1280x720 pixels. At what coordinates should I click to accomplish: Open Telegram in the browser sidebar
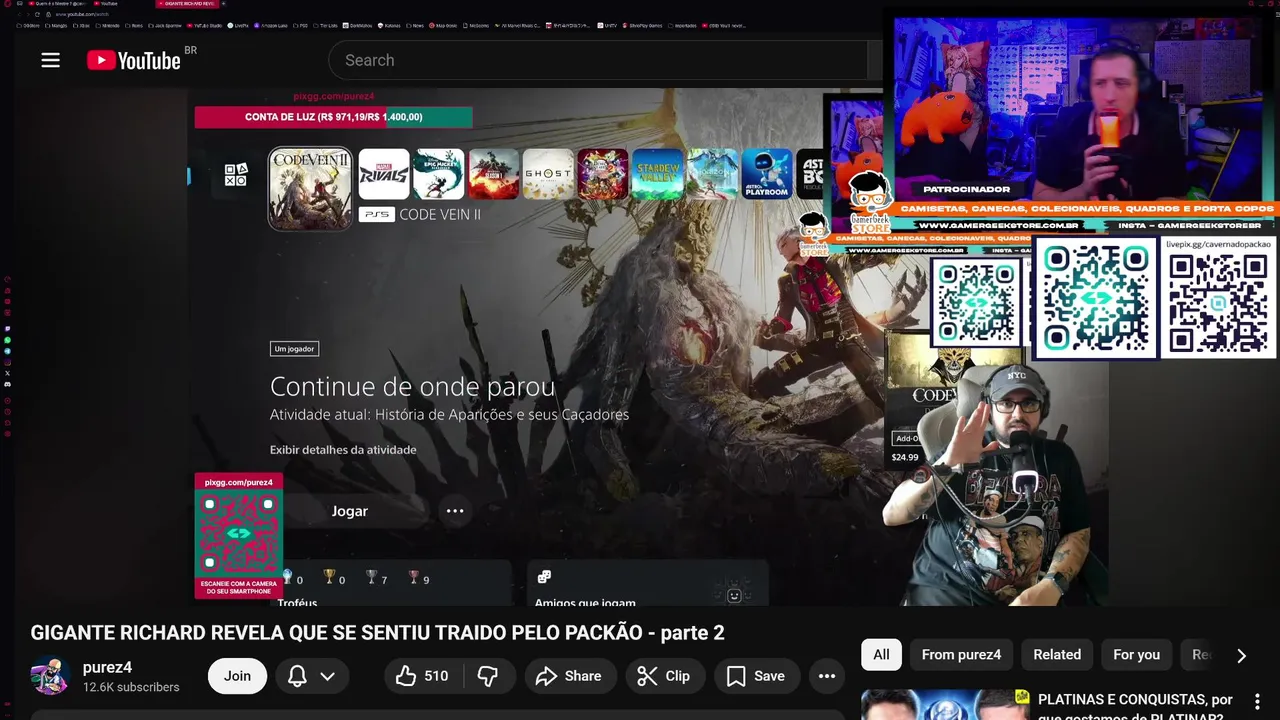(7, 351)
